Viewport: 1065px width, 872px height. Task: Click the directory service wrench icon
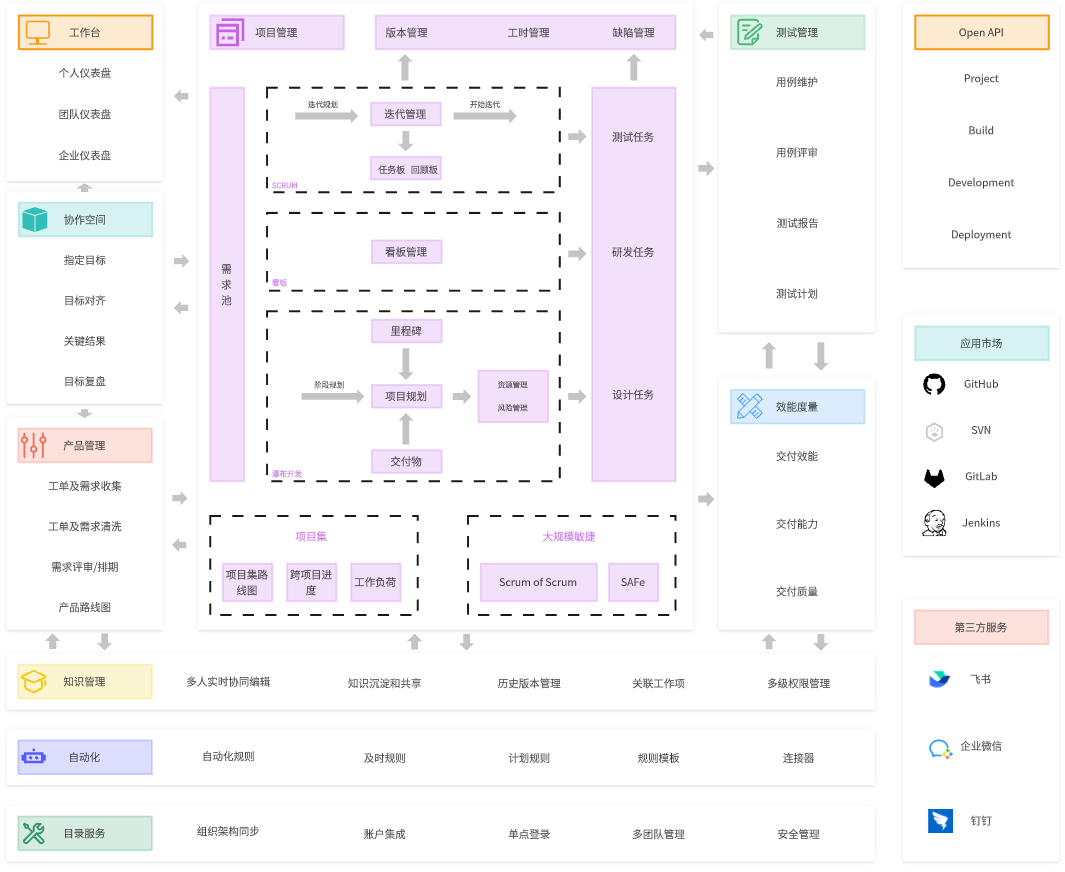(x=34, y=833)
